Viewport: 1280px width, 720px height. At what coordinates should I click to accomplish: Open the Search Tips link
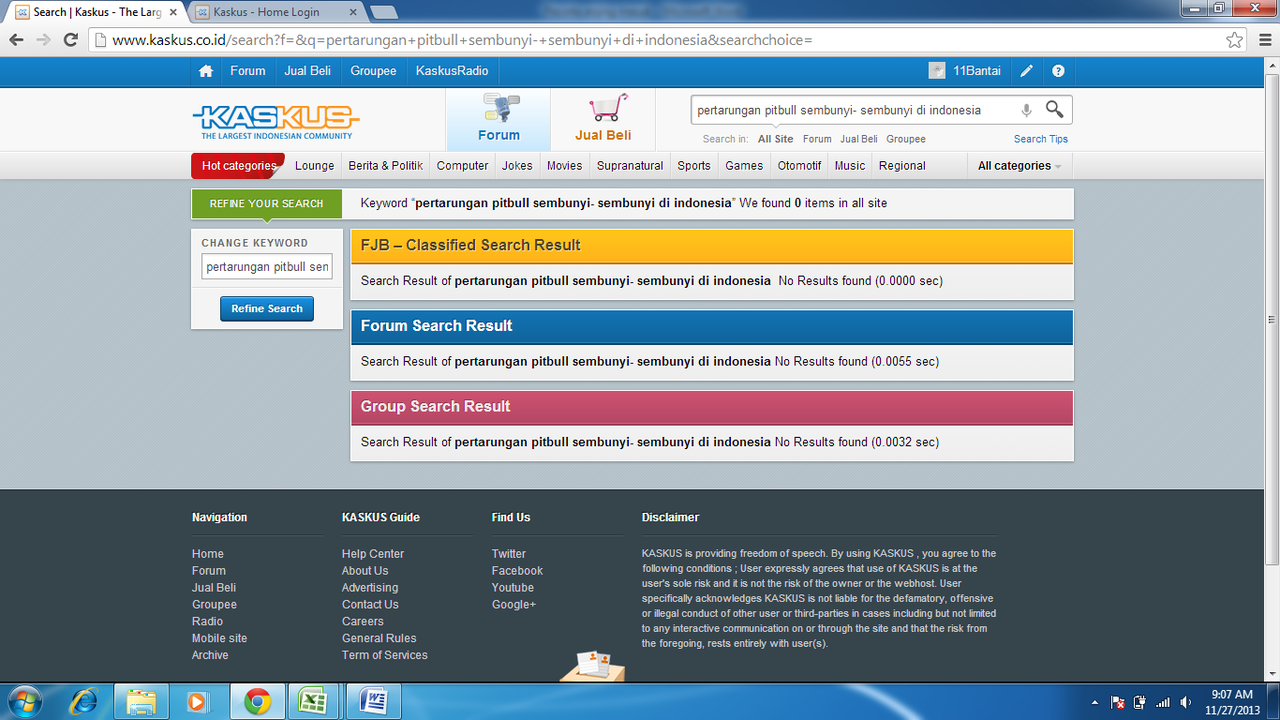pos(1041,139)
